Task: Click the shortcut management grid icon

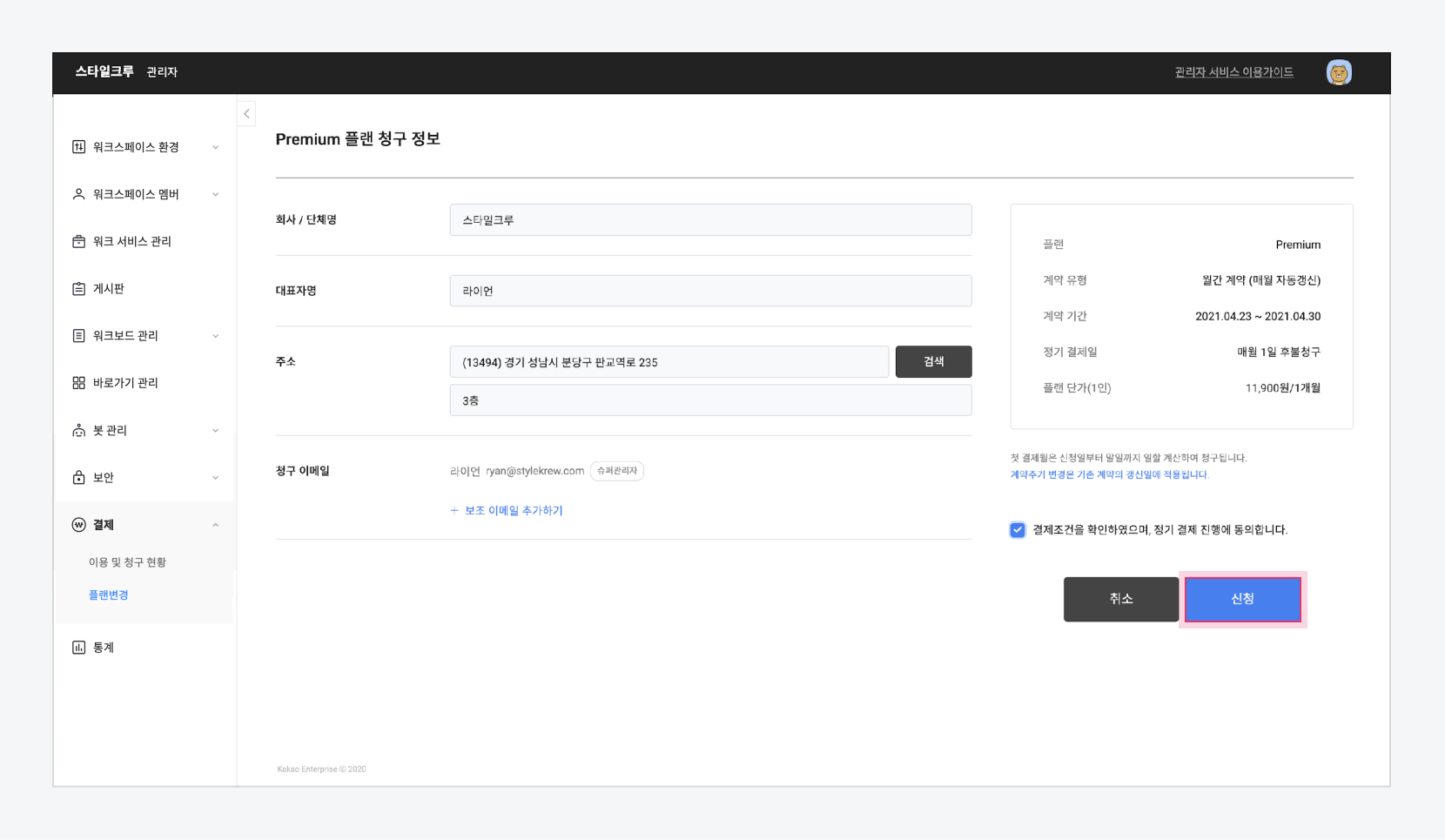Action: pos(78,383)
